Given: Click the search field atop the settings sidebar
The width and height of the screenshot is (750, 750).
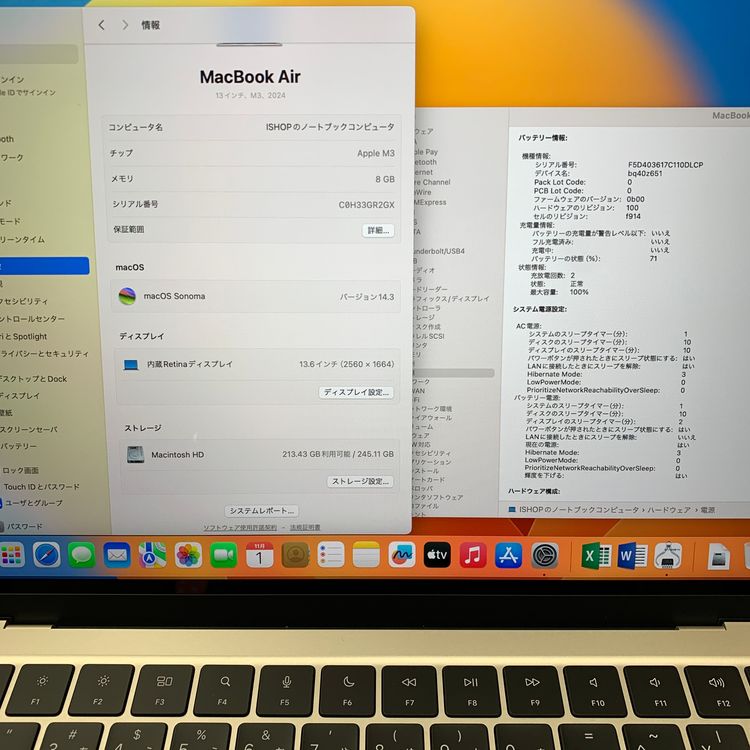Looking at the screenshot, I should (x=39, y=54).
